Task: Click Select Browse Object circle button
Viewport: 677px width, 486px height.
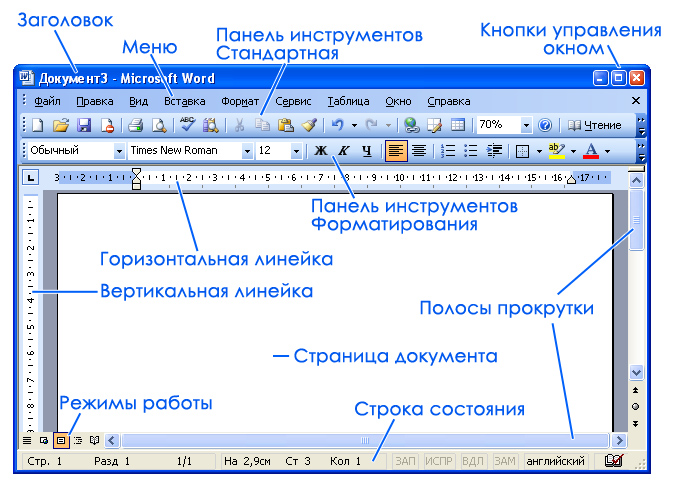Action: pyautogui.click(x=636, y=407)
